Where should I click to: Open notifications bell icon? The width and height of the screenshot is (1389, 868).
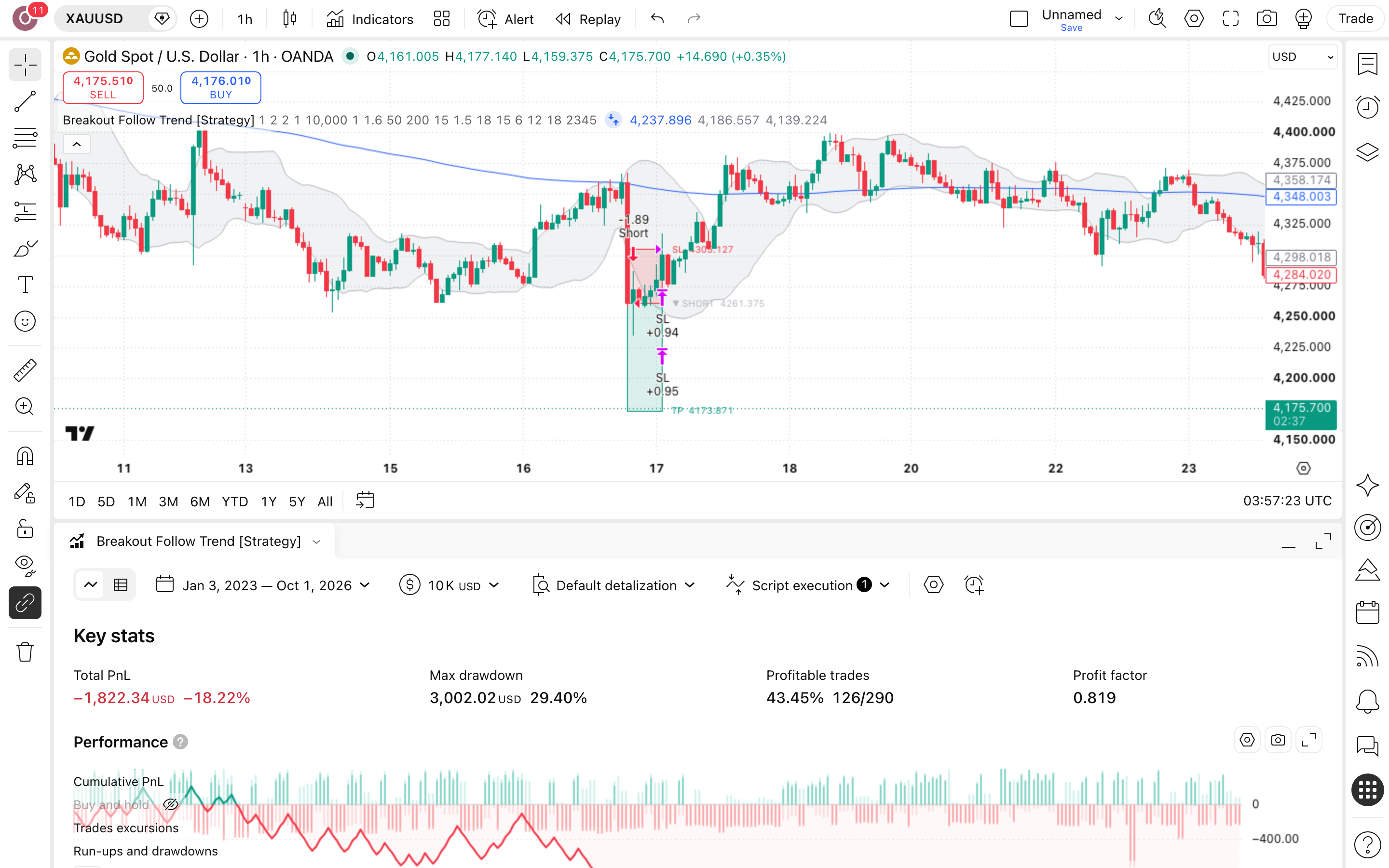(1367, 701)
